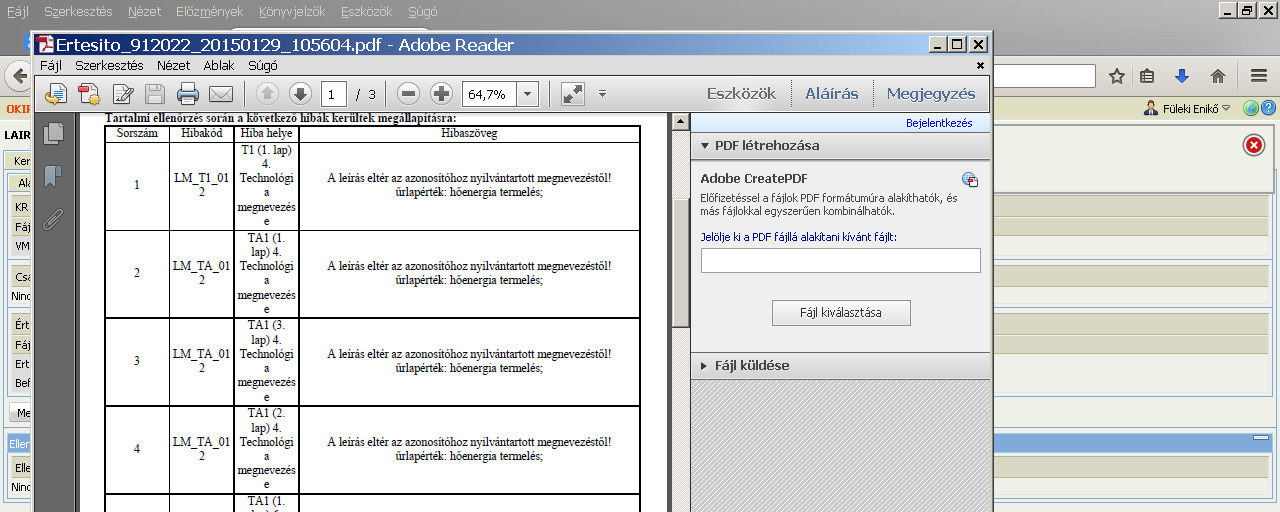Open the browser's Eszközök menu
The height and width of the screenshot is (512, 1280).
[x=368, y=12]
